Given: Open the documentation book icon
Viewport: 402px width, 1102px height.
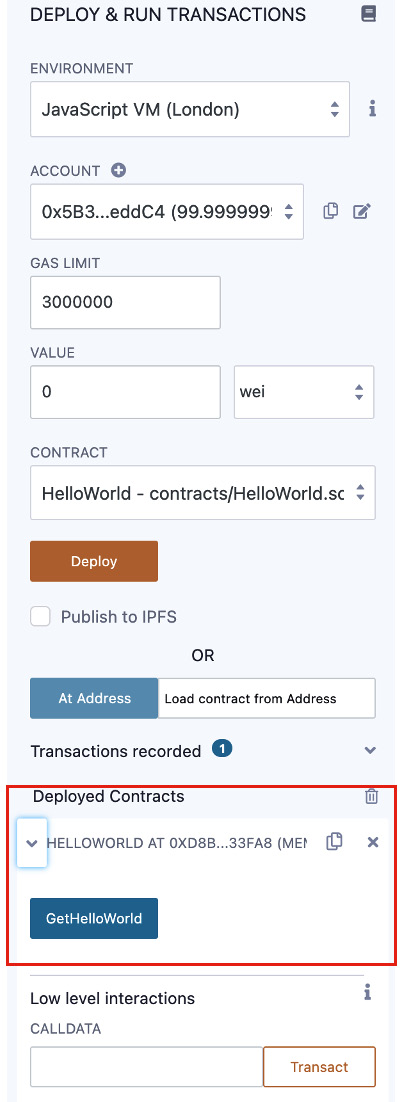Looking at the screenshot, I should point(368,13).
